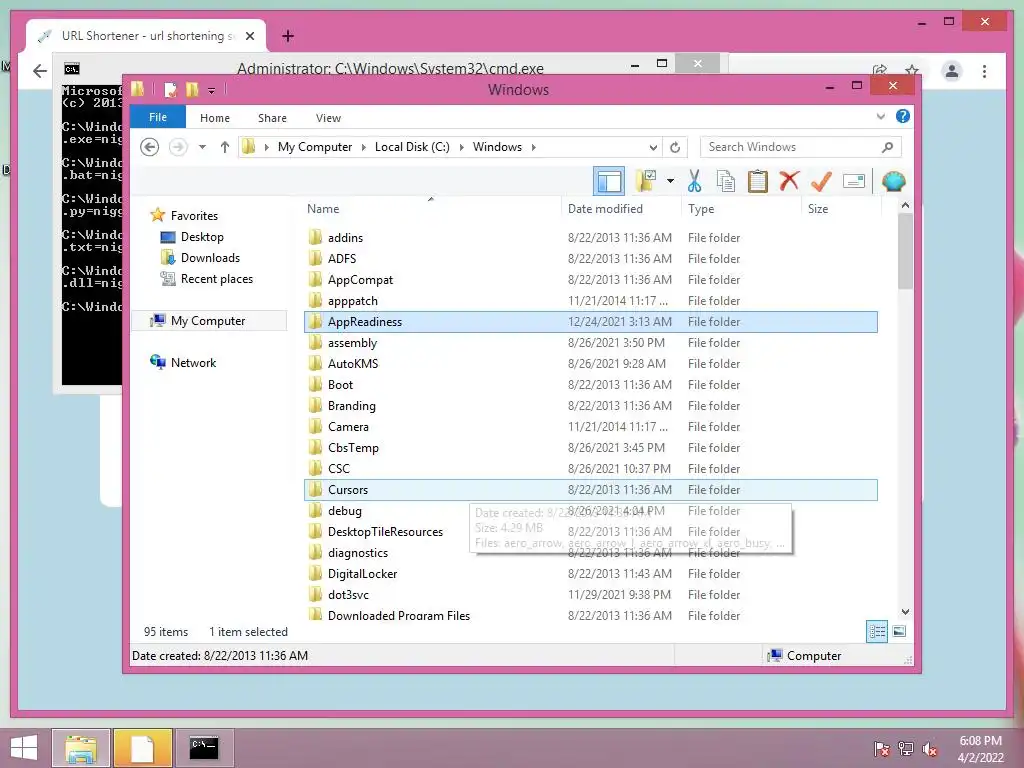Open the View ribbon tab

click(x=328, y=118)
